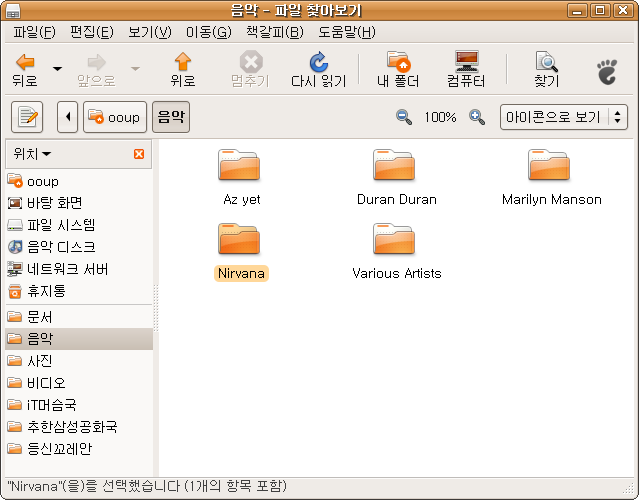Viewport: 639px width, 500px height.
Task: Click the Various Artists name label
Action: [397, 273]
